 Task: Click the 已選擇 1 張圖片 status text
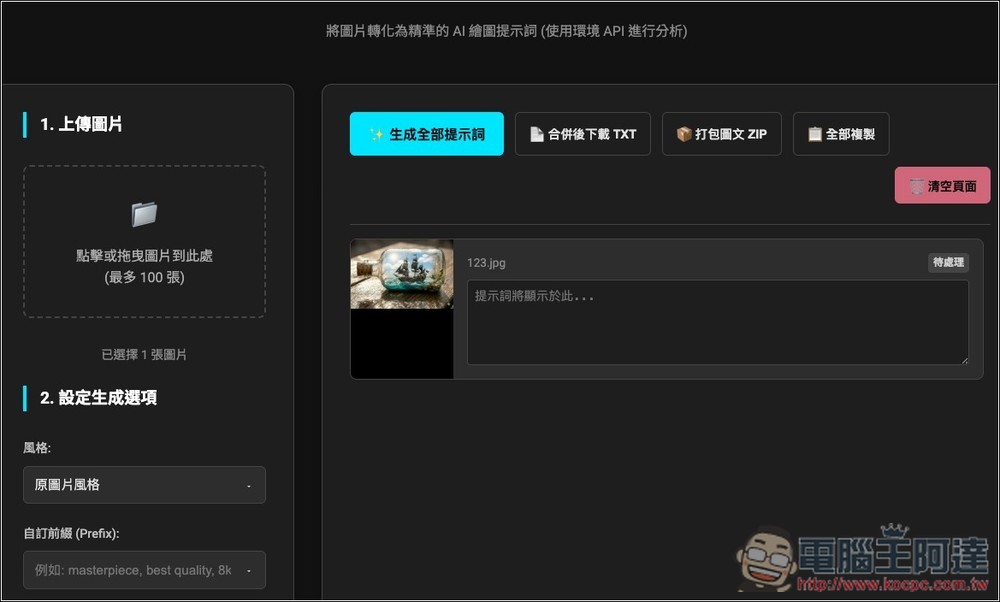pyautogui.click(x=144, y=355)
